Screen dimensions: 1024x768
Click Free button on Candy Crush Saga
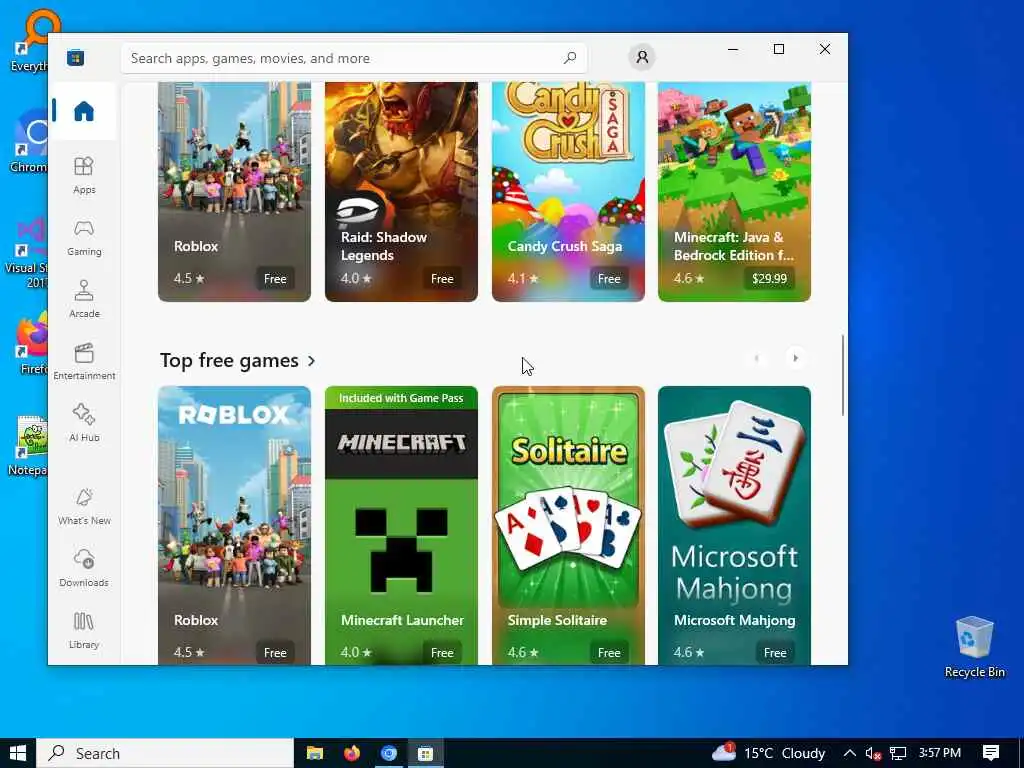point(609,279)
